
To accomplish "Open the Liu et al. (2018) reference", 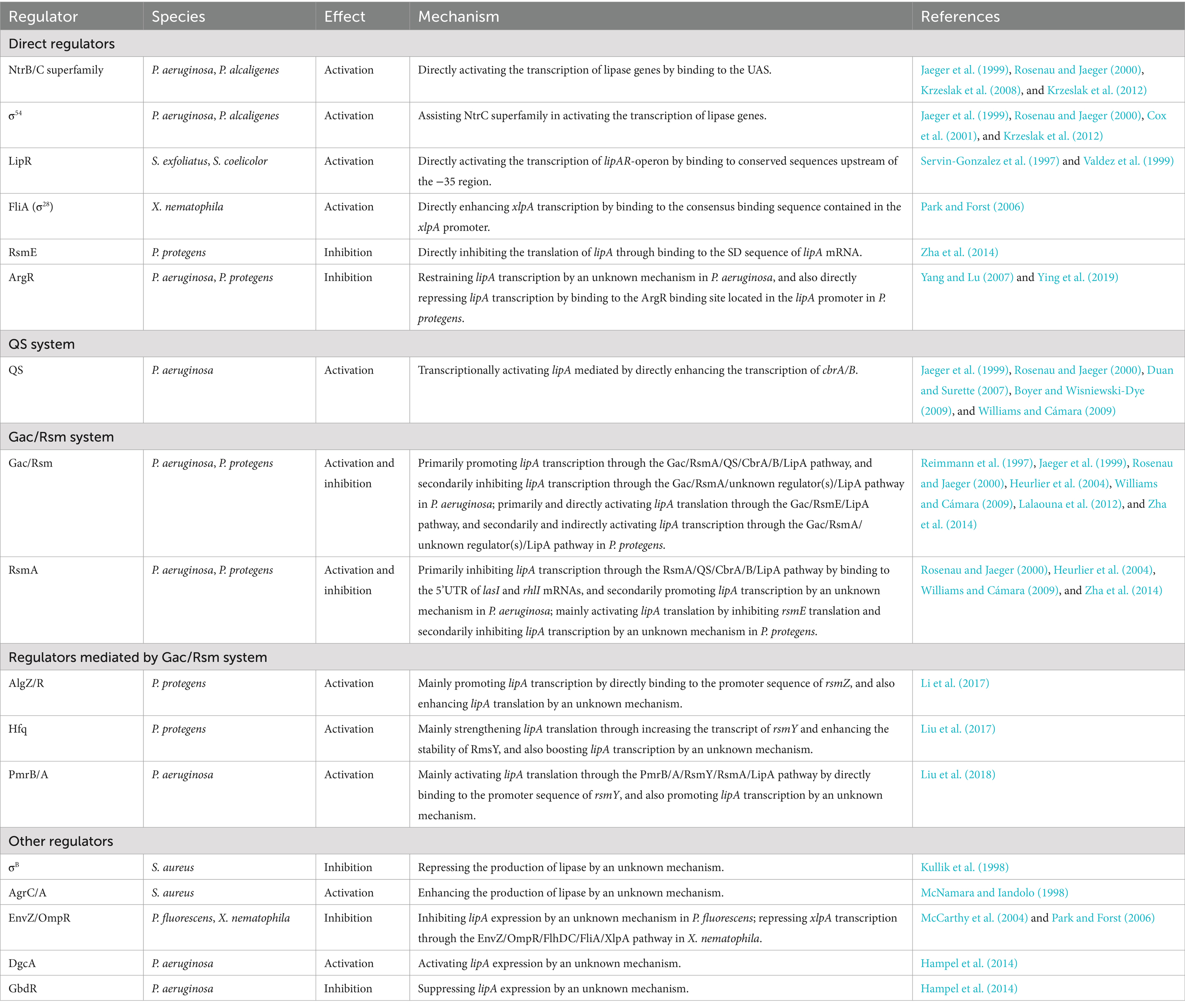I will tap(958, 775).
